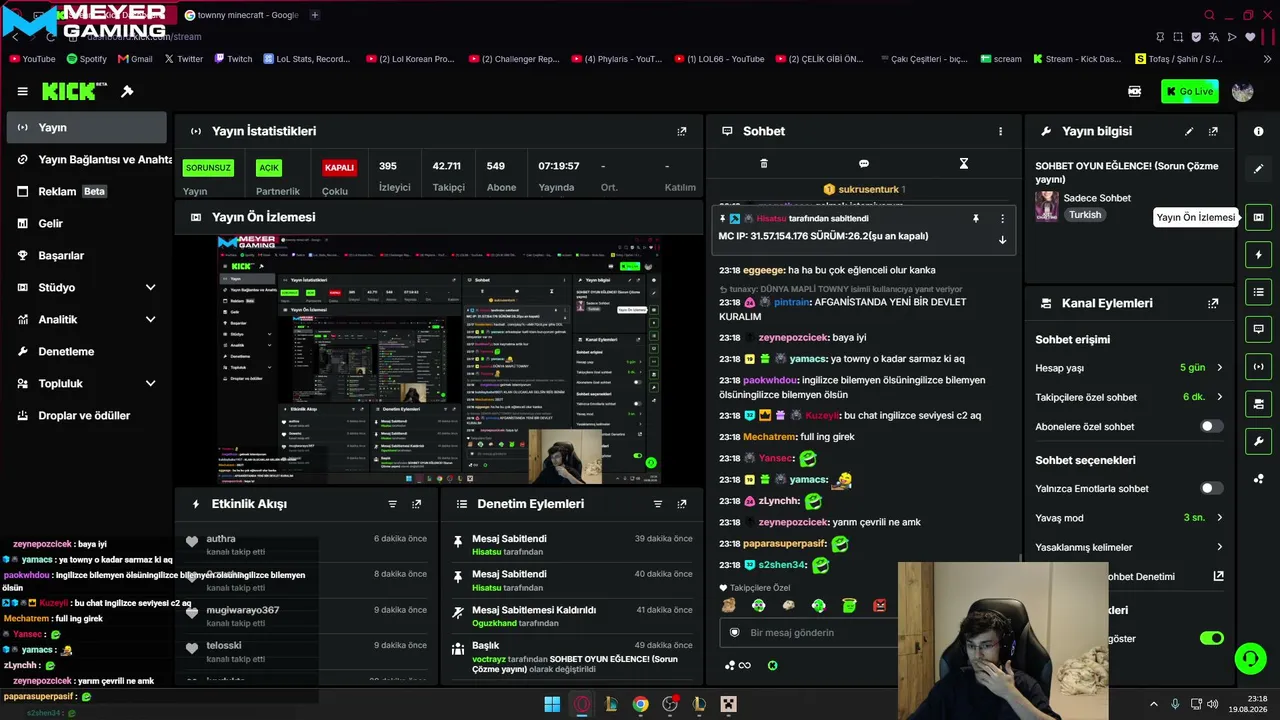Open the Spotify bookmark
The height and width of the screenshot is (720, 1280).
[86, 59]
